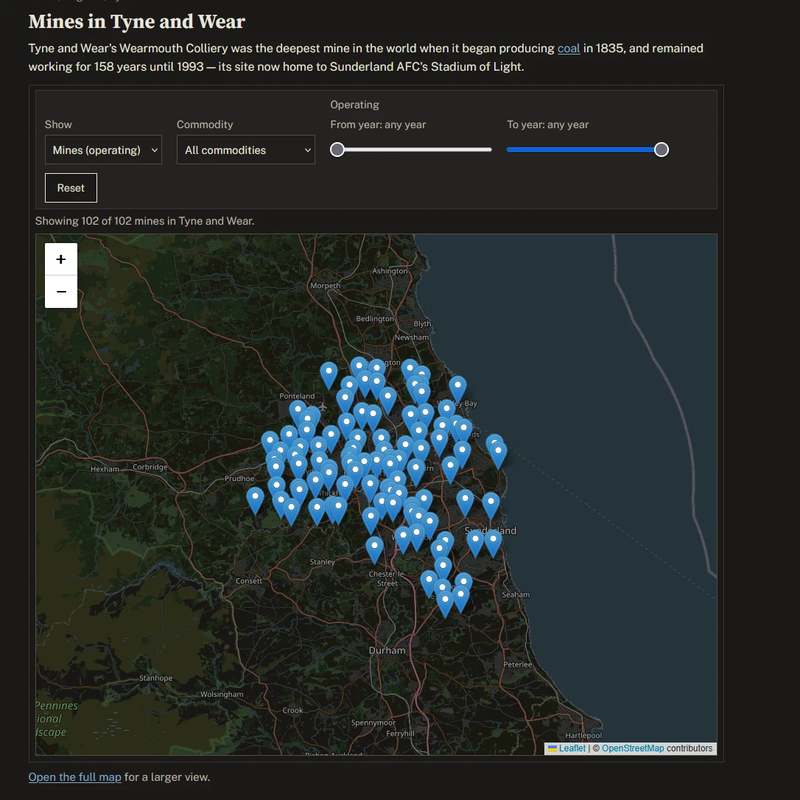800x800 pixels.
Task: Open the Show dropdown set to Mines (operating)
Action: point(103,150)
